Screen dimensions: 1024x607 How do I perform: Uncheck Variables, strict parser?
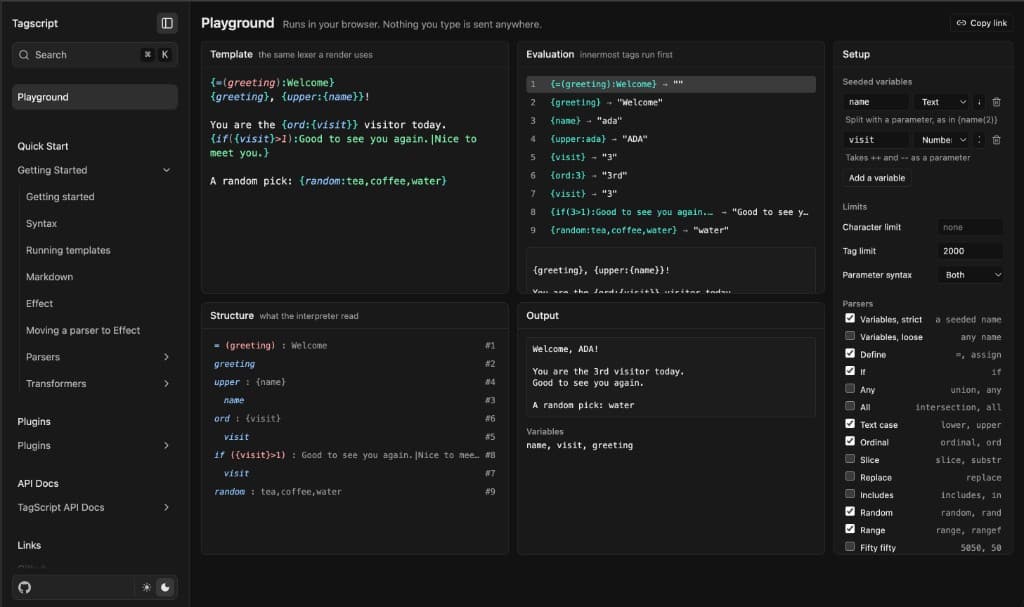[850, 318]
